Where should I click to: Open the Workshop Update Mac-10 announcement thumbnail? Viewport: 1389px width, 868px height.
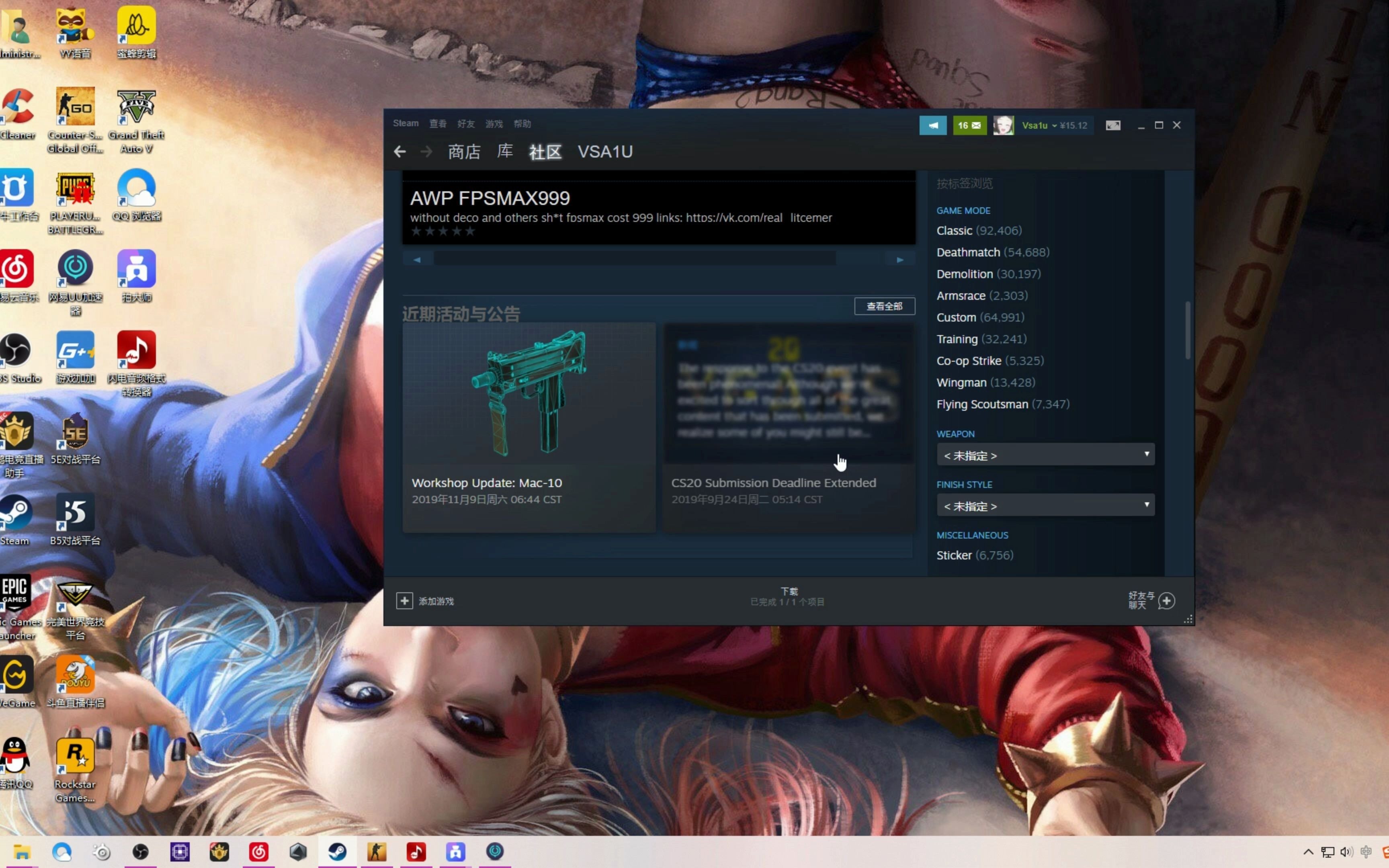(529, 394)
